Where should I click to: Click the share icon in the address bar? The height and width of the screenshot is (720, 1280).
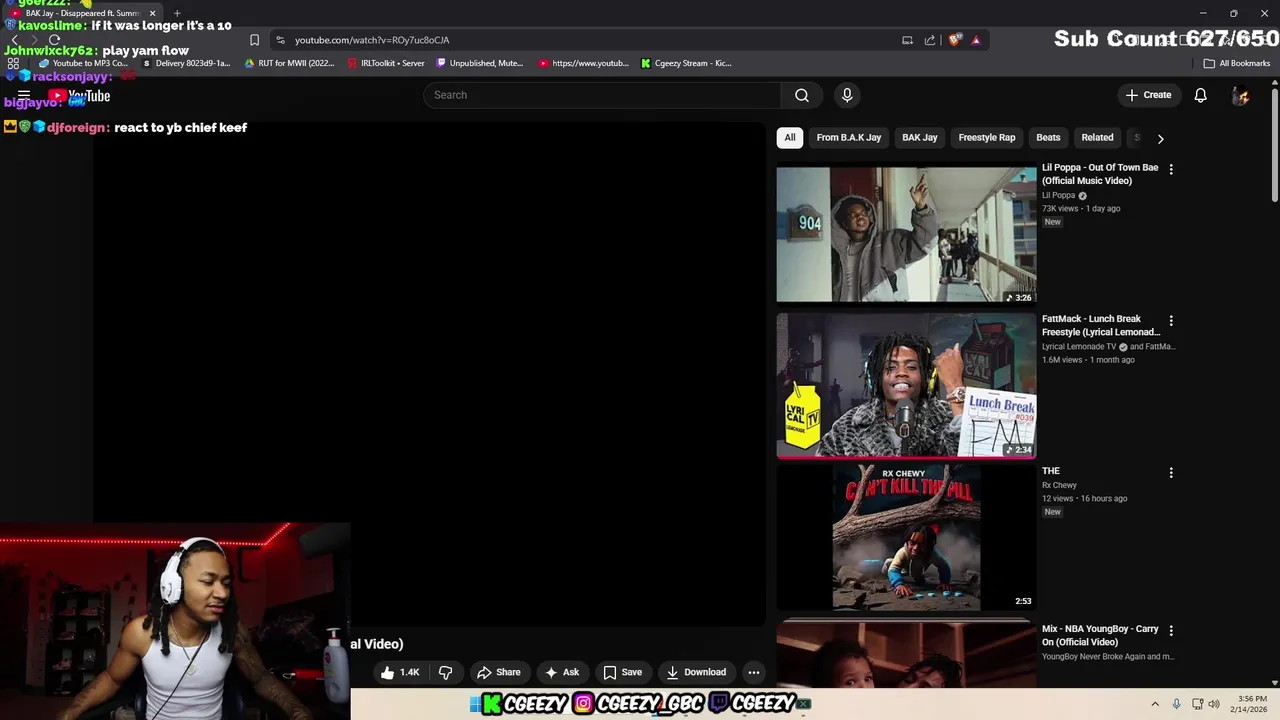click(x=930, y=40)
